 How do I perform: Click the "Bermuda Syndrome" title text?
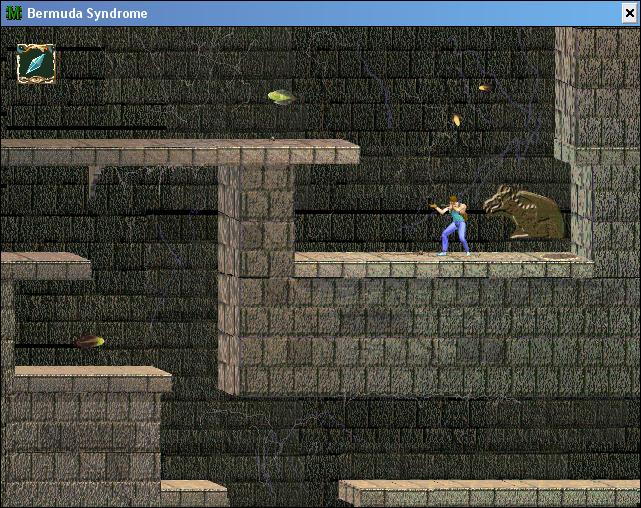87,13
